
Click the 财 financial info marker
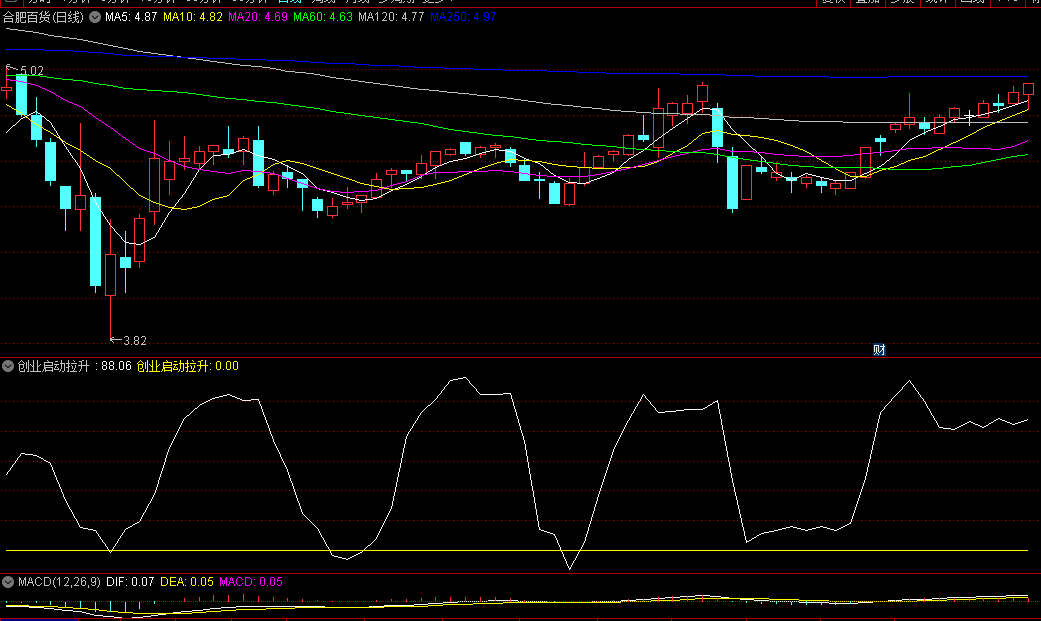[879, 349]
